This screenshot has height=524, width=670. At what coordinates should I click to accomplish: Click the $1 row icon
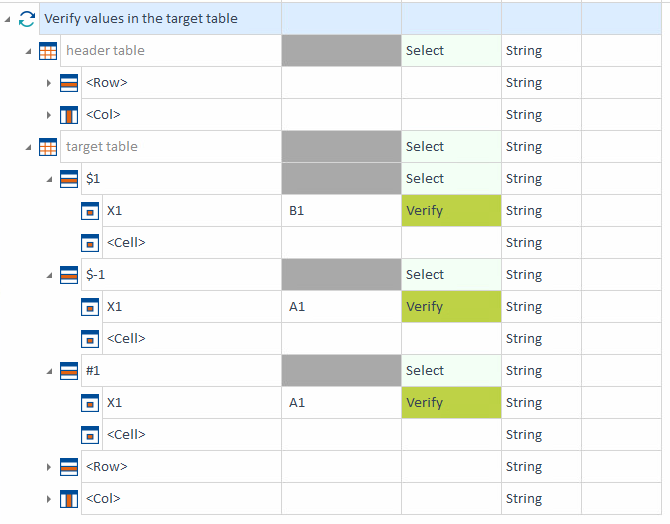69,179
